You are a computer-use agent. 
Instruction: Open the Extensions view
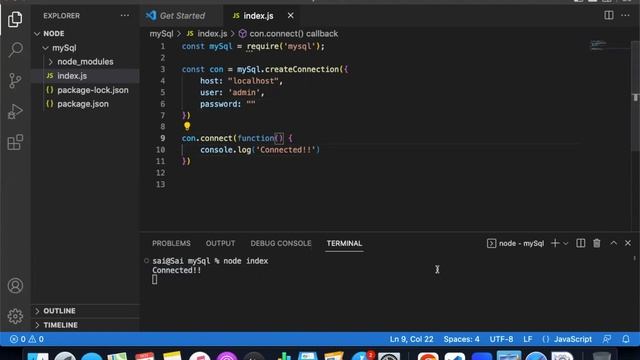15,142
